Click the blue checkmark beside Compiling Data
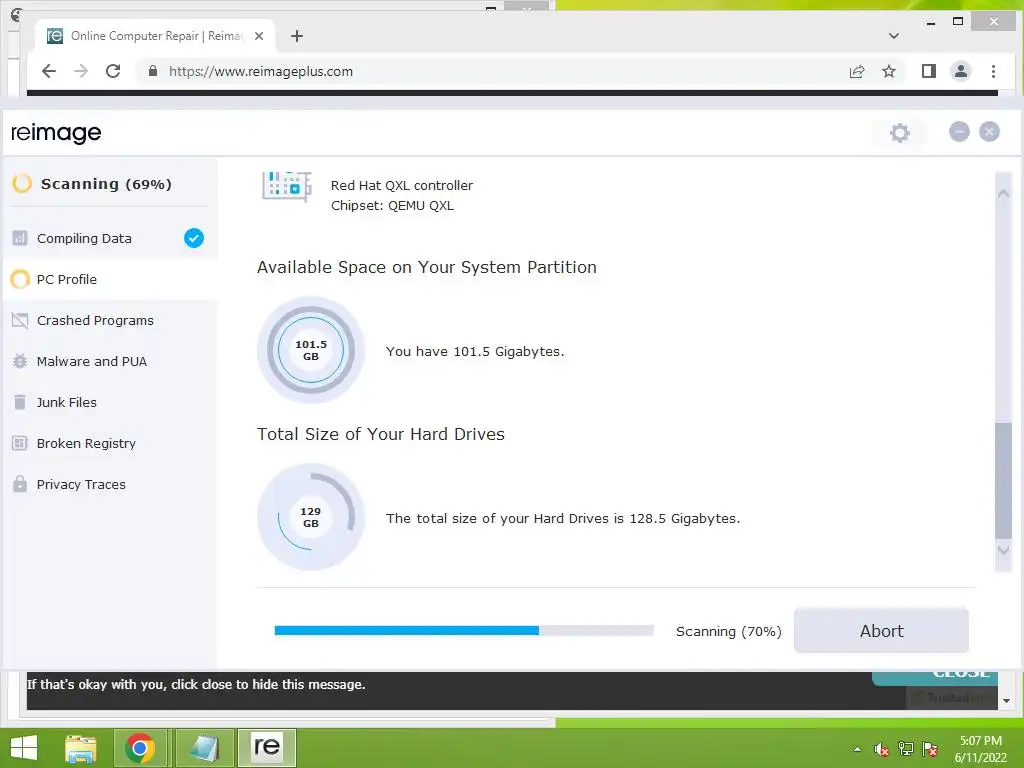Screen dimensions: 1024x768 (x=193, y=238)
